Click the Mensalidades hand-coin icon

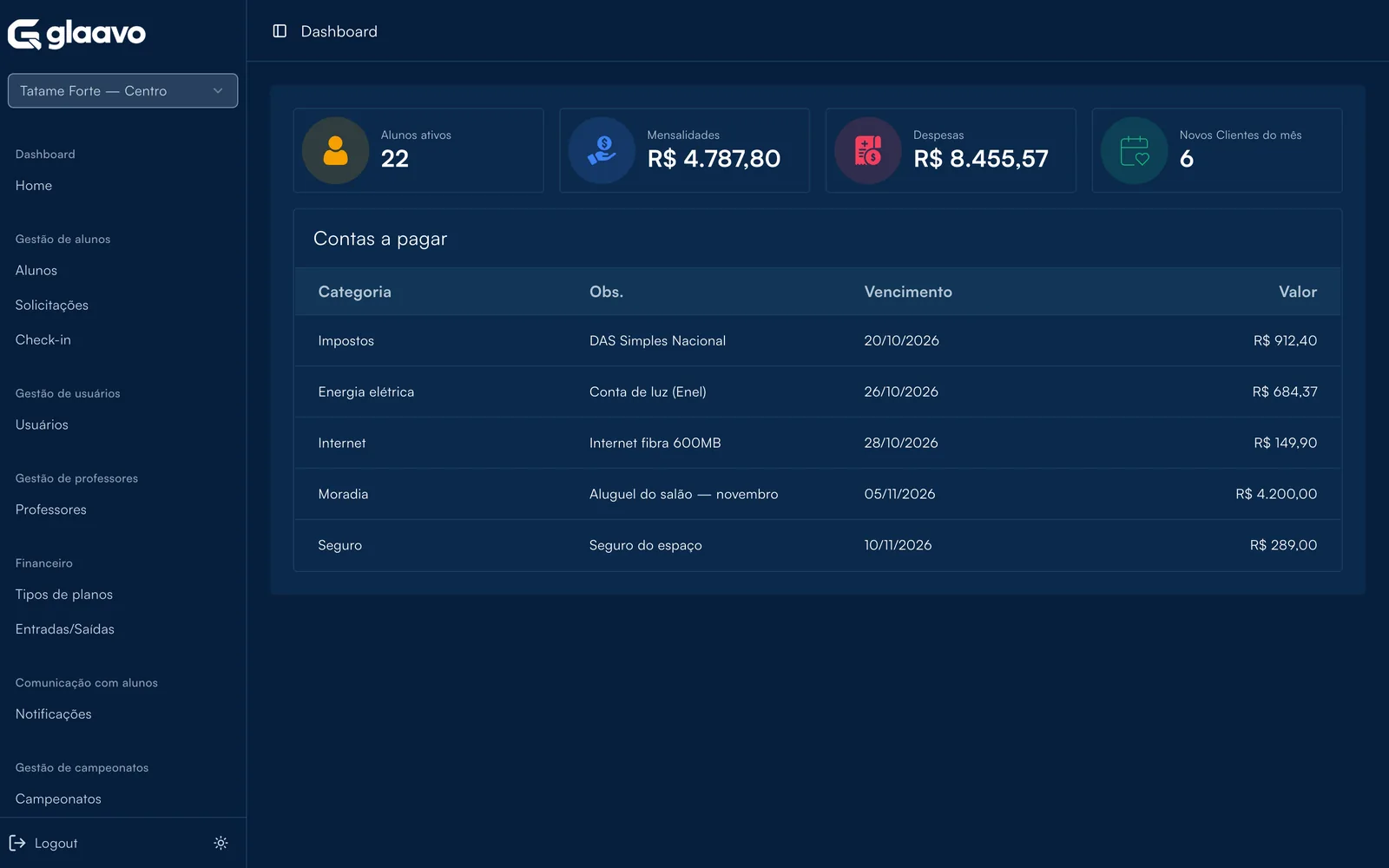[x=602, y=150]
